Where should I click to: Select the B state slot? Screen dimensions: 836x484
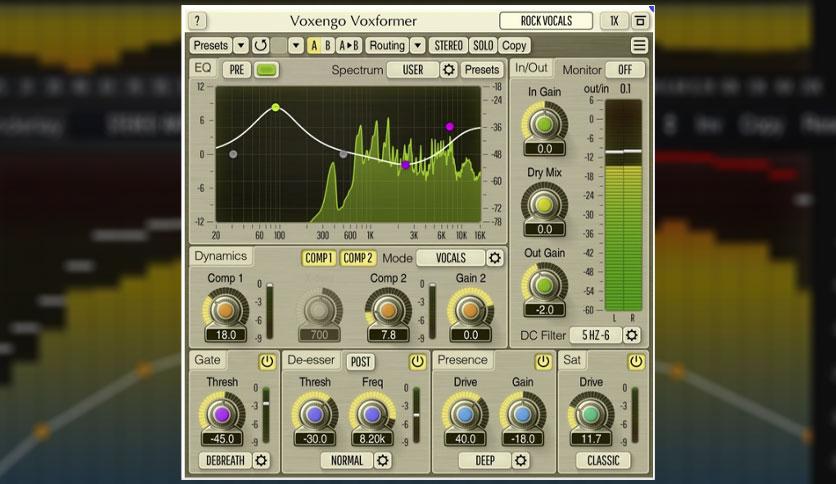pos(328,45)
